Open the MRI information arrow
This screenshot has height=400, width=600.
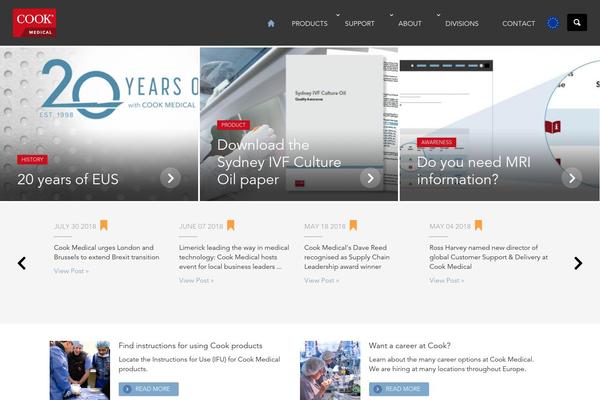click(x=572, y=178)
